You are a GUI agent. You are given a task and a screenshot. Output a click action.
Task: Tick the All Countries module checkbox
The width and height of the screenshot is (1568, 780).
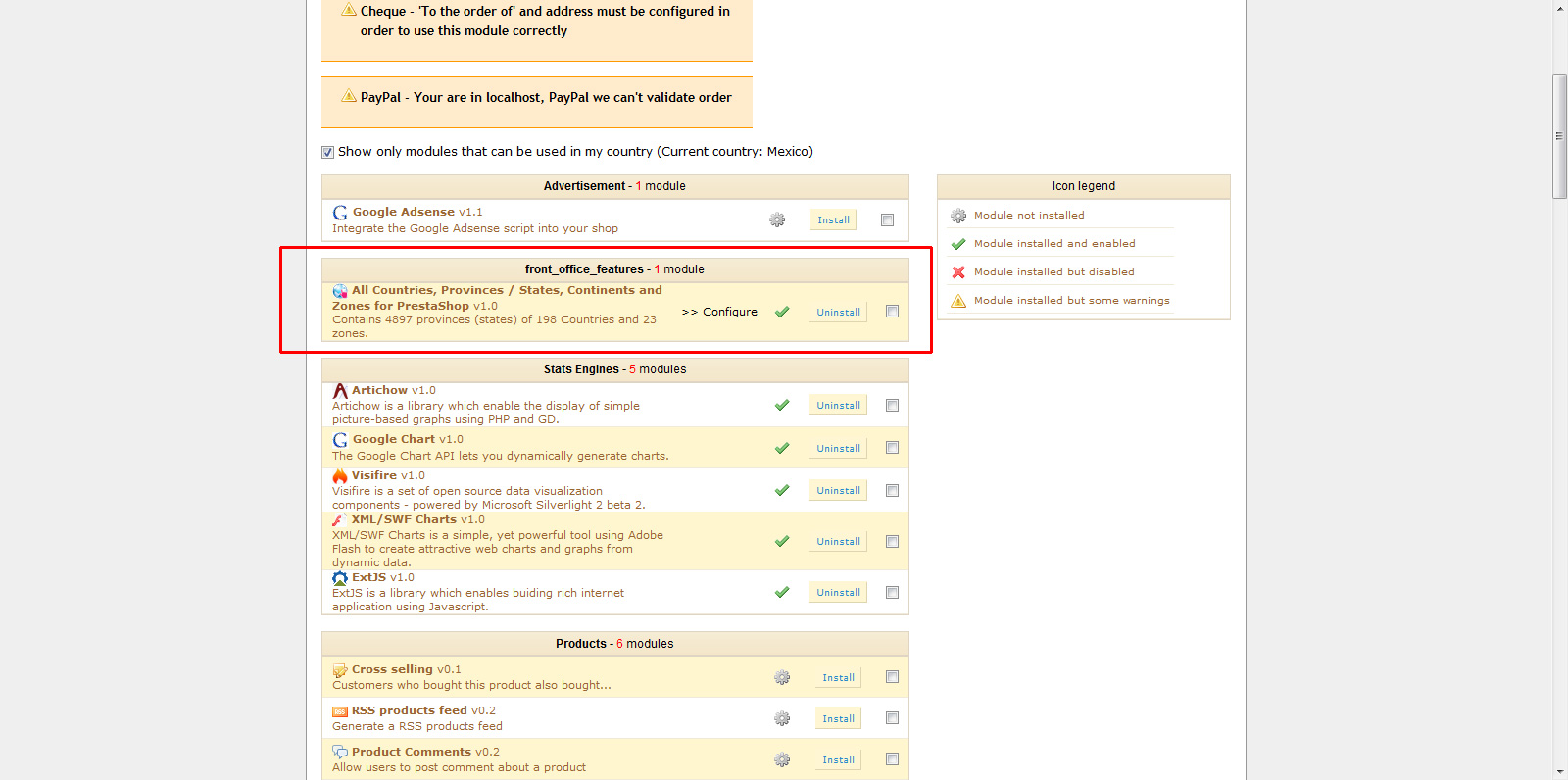[x=892, y=311]
